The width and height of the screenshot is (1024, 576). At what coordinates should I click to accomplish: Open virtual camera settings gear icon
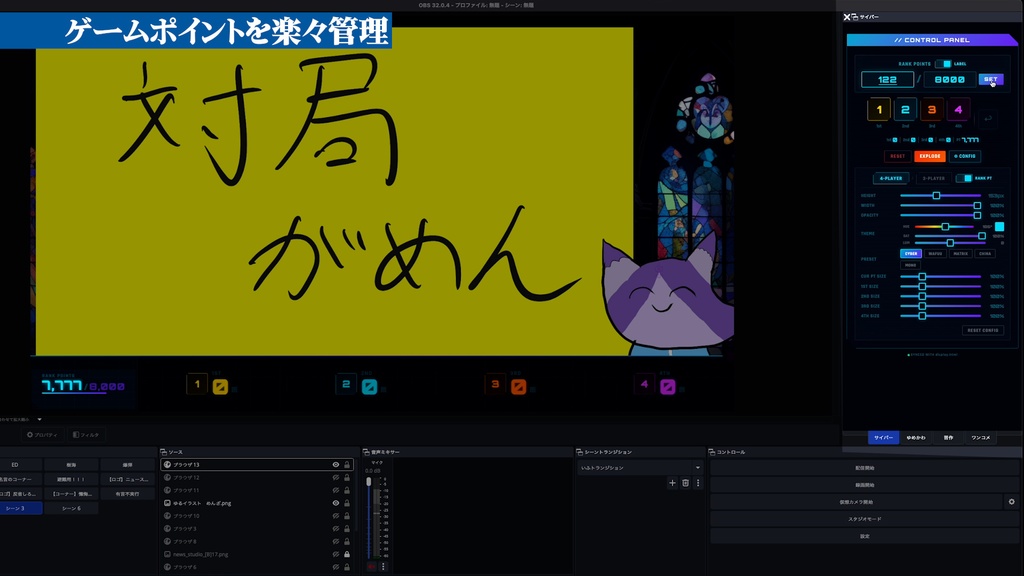[1011, 502]
